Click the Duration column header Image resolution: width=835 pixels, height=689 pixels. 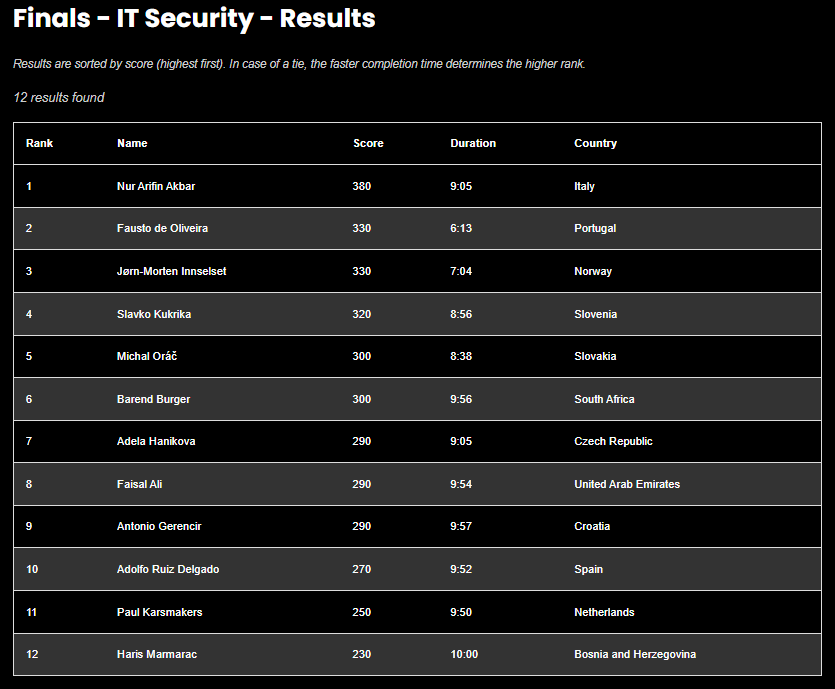pyautogui.click(x=473, y=143)
